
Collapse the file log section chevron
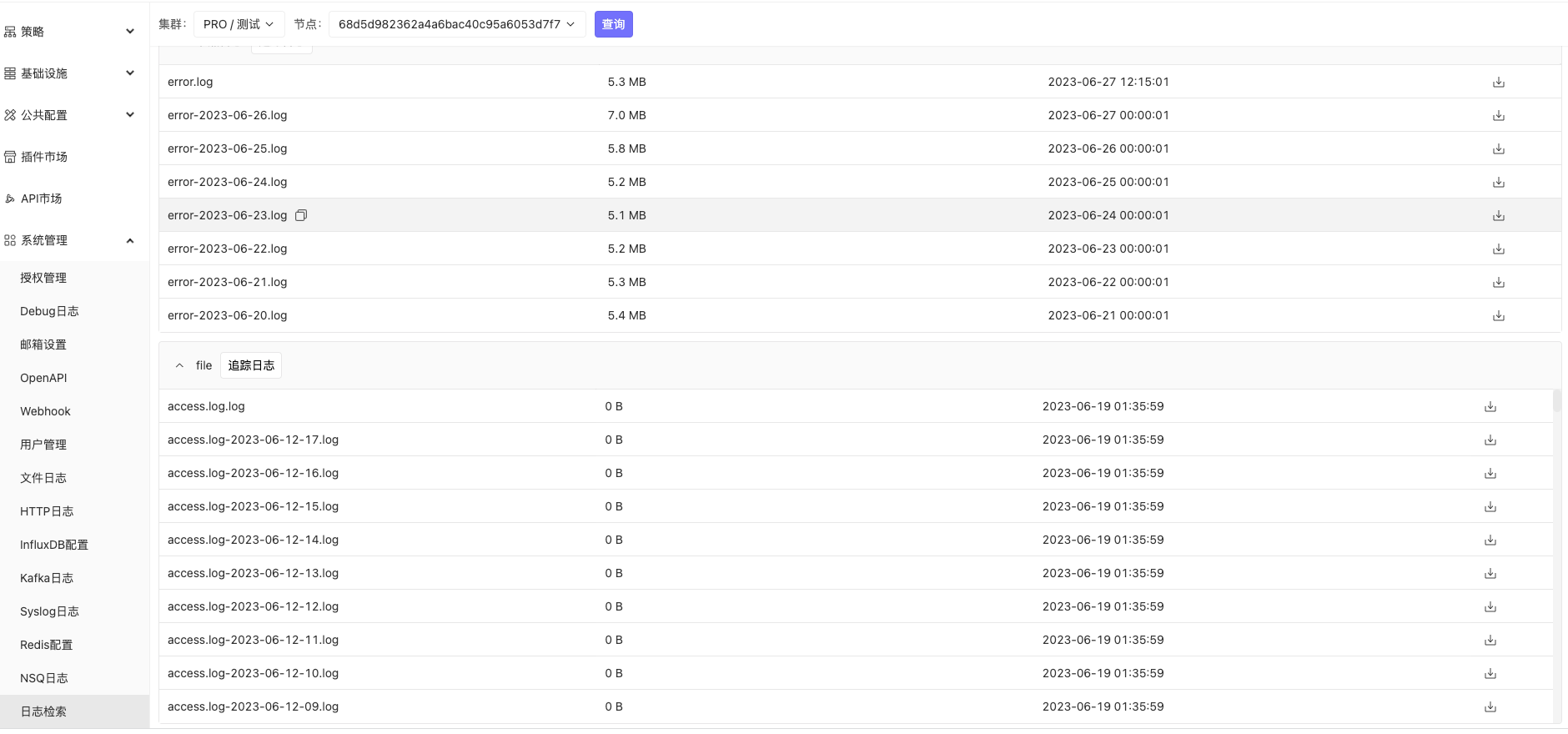[179, 365]
